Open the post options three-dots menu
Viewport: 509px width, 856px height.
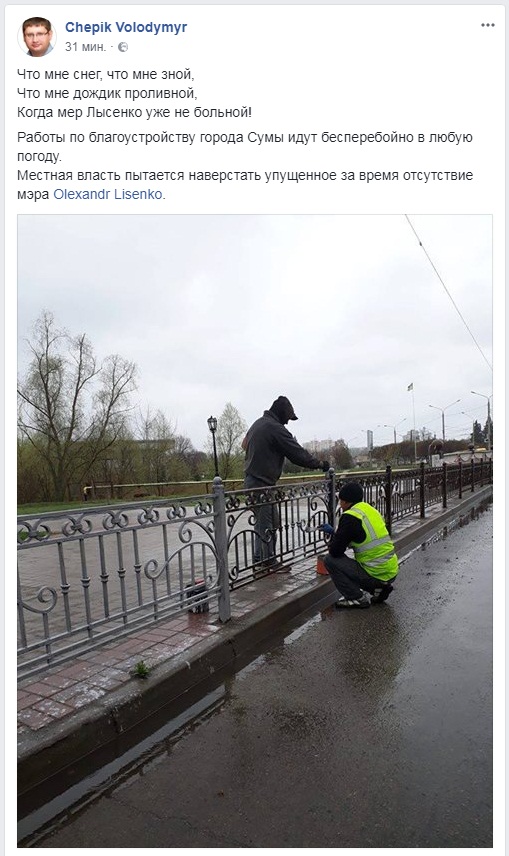488,25
